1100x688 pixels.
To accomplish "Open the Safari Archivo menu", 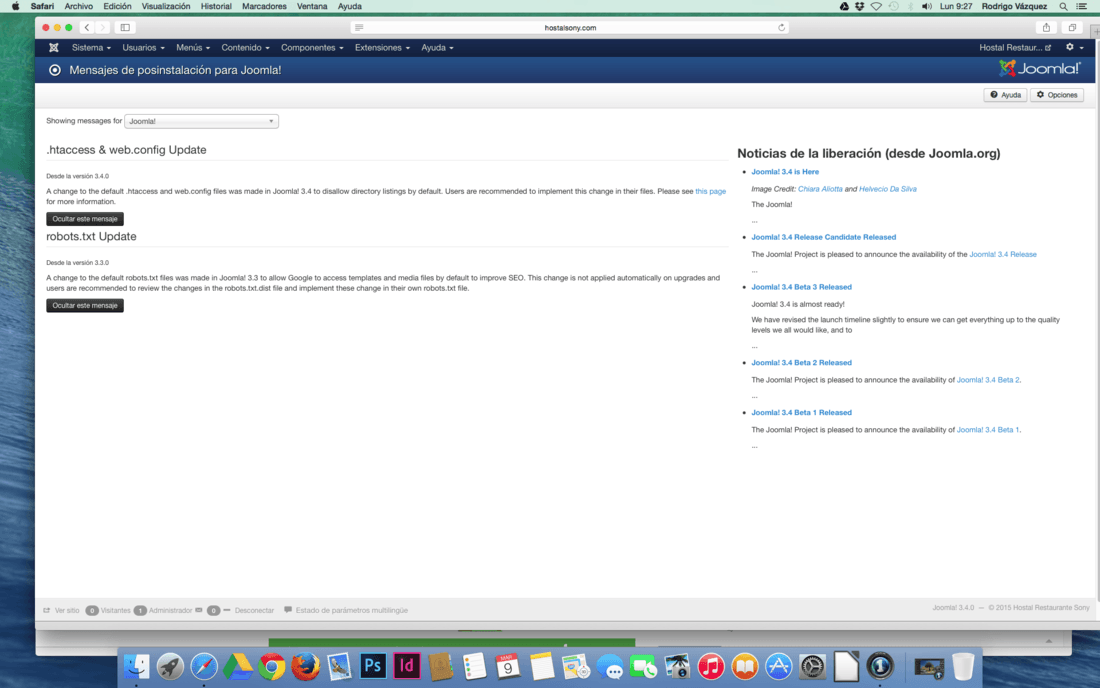I will (x=79, y=6).
